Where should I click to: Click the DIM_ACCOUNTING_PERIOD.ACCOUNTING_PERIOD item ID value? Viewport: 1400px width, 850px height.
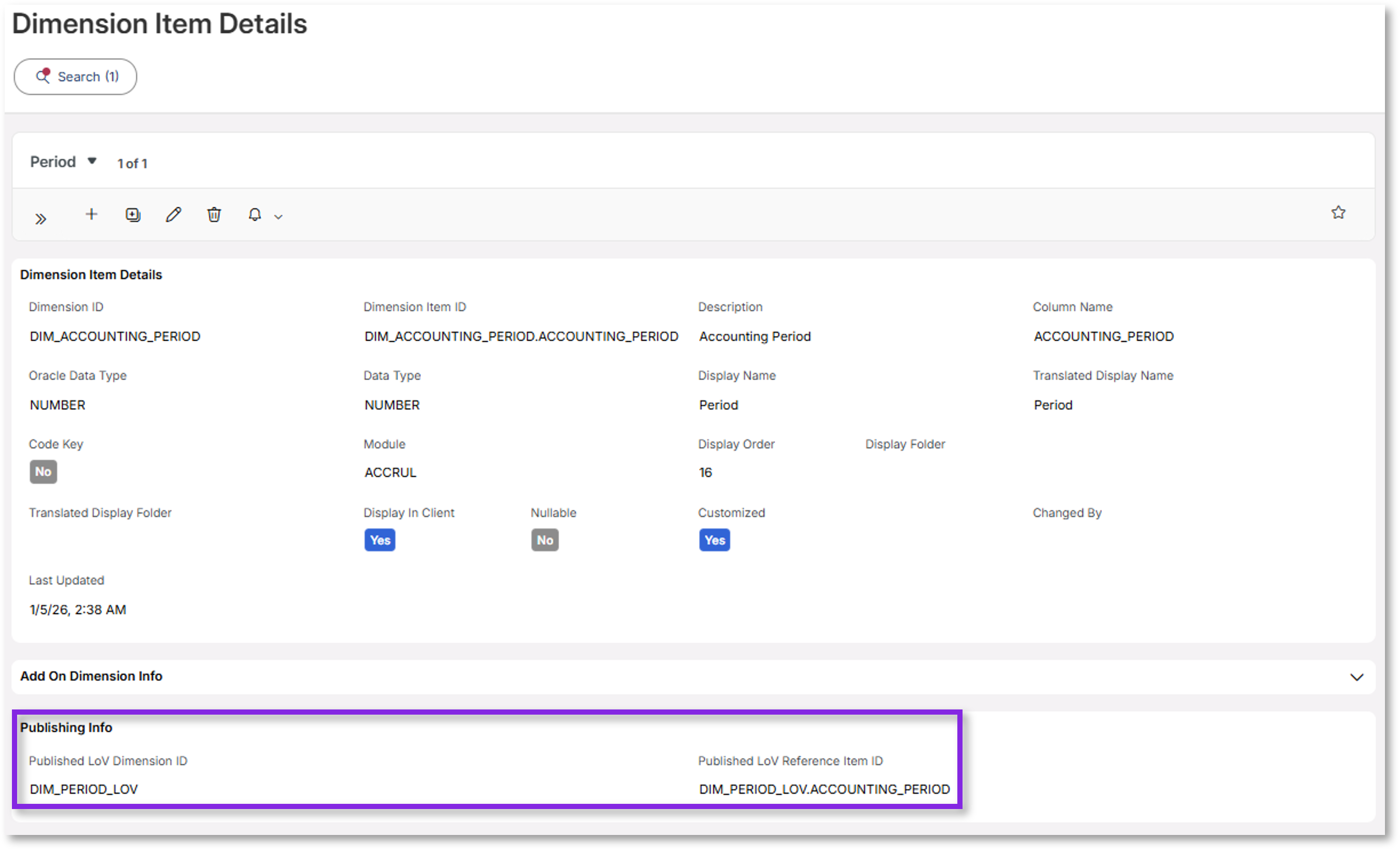(521, 337)
